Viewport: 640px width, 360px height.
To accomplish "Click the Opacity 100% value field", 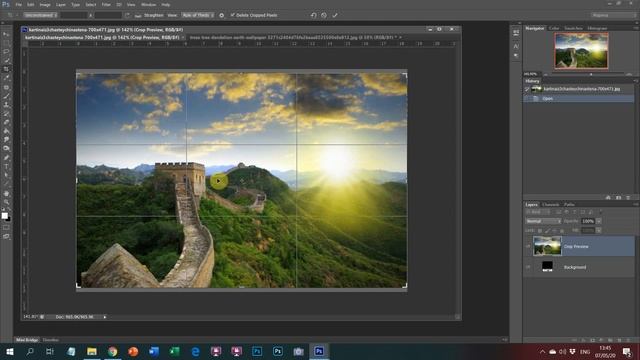I will click(588, 221).
